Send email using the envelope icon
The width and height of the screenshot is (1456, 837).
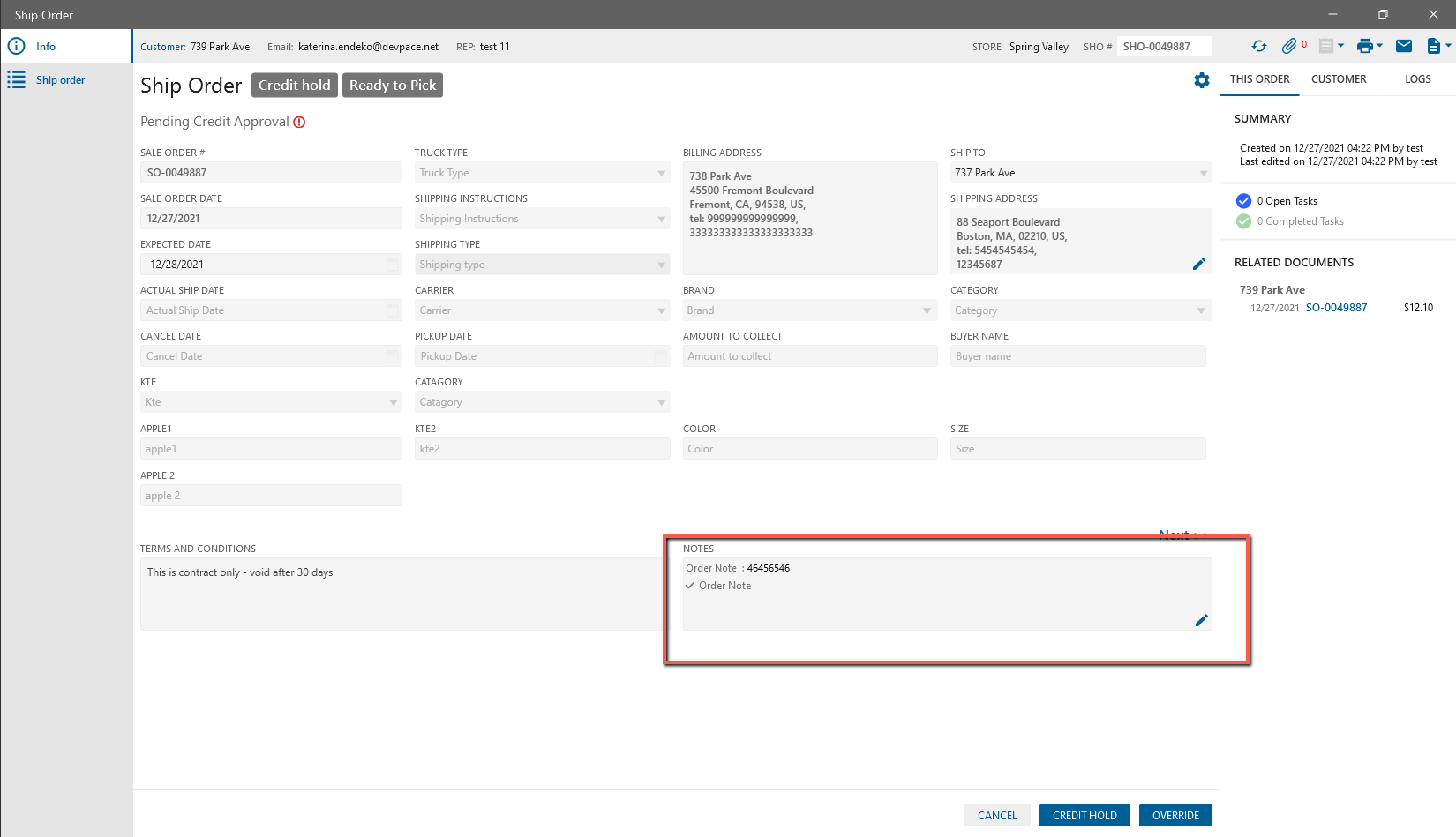tap(1404, 46)
